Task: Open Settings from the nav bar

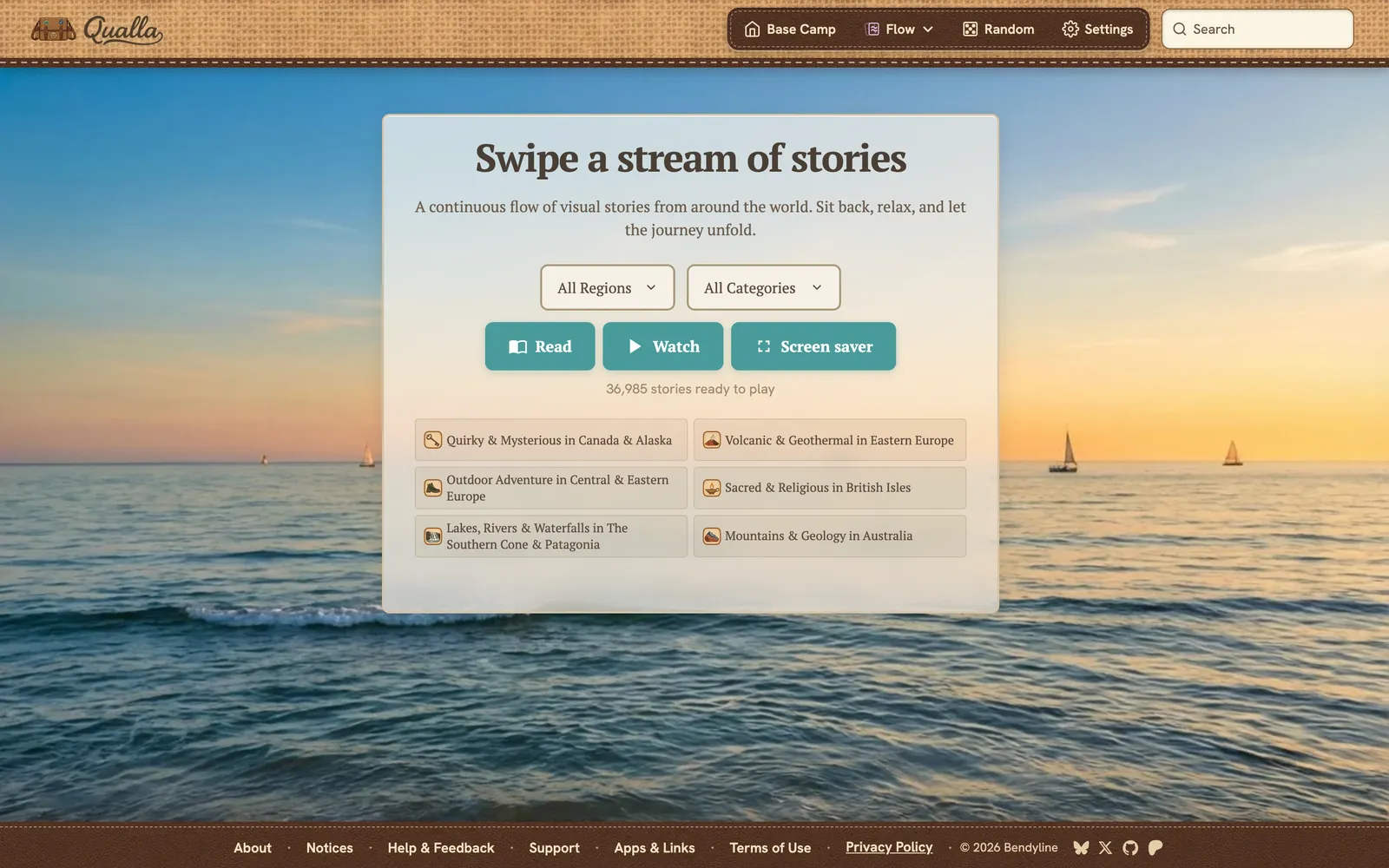Action: [1097, 30]
